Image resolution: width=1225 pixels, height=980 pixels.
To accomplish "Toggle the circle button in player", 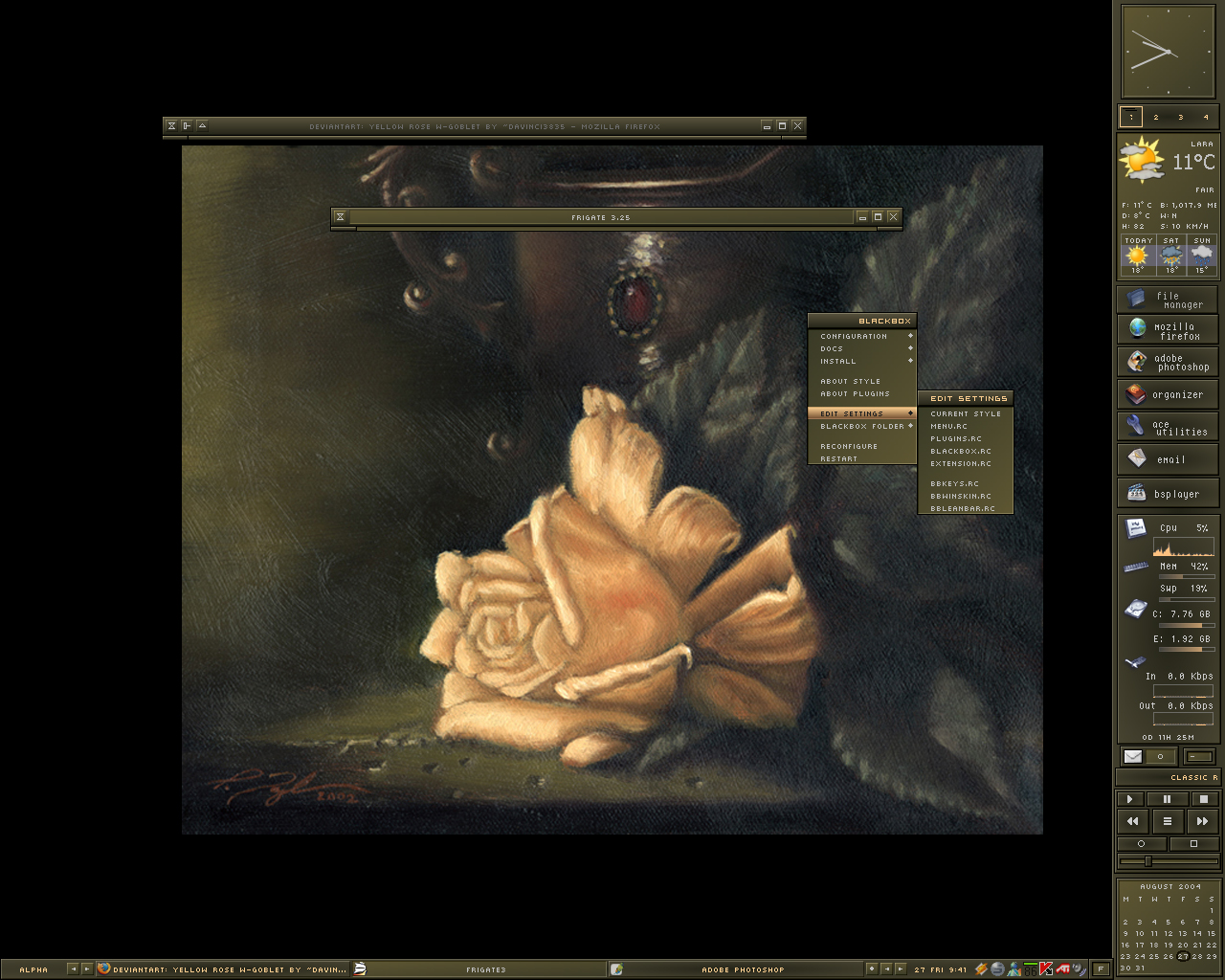I will click(x=1141, y=844).
